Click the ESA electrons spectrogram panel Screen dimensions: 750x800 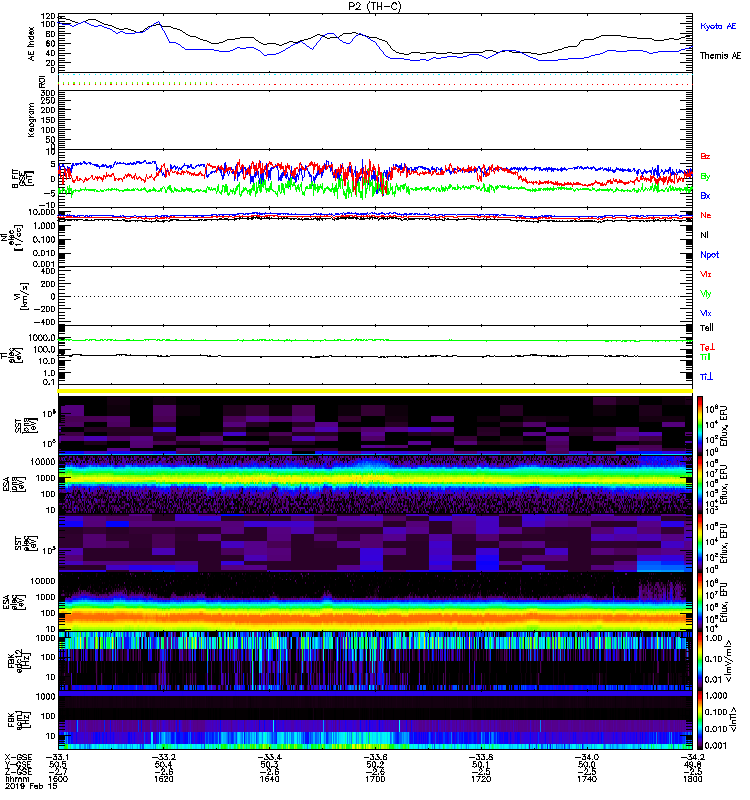tap(375, 602)
